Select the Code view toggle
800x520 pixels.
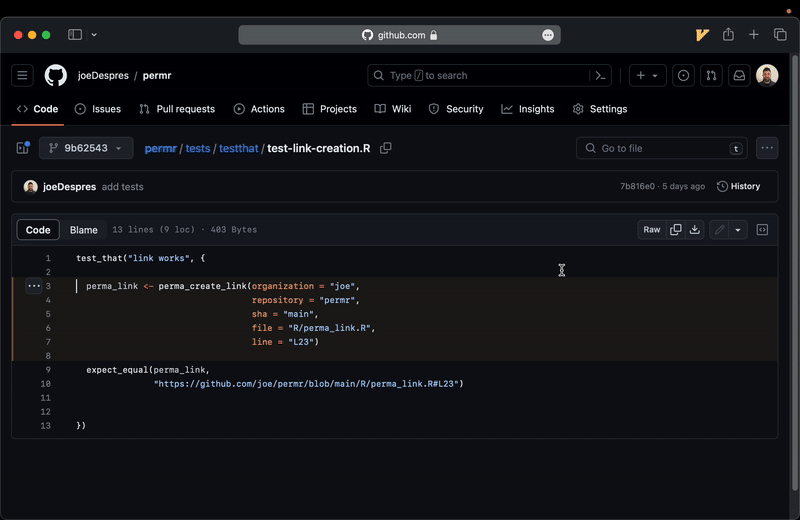(38, 230)
